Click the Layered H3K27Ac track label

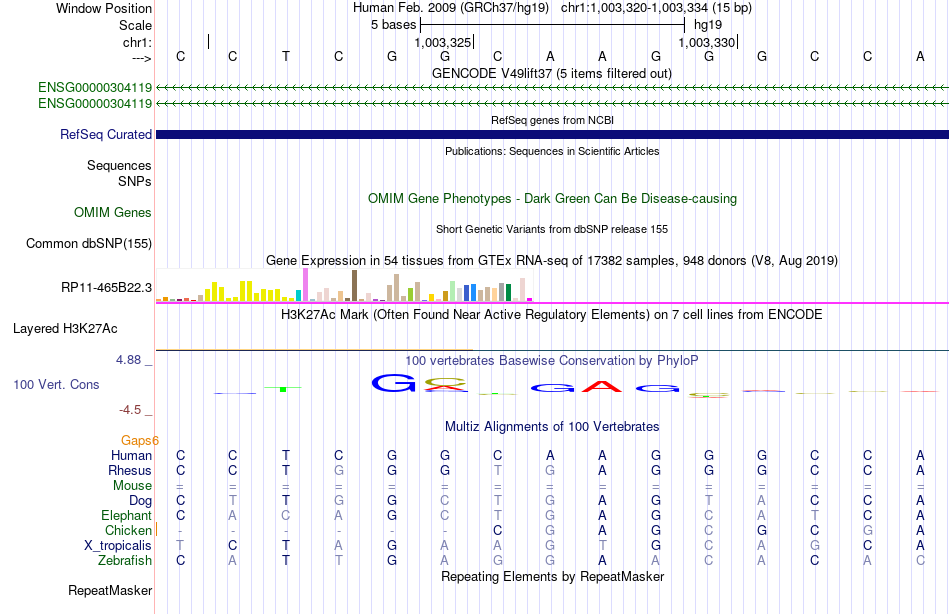coord(65,329)
